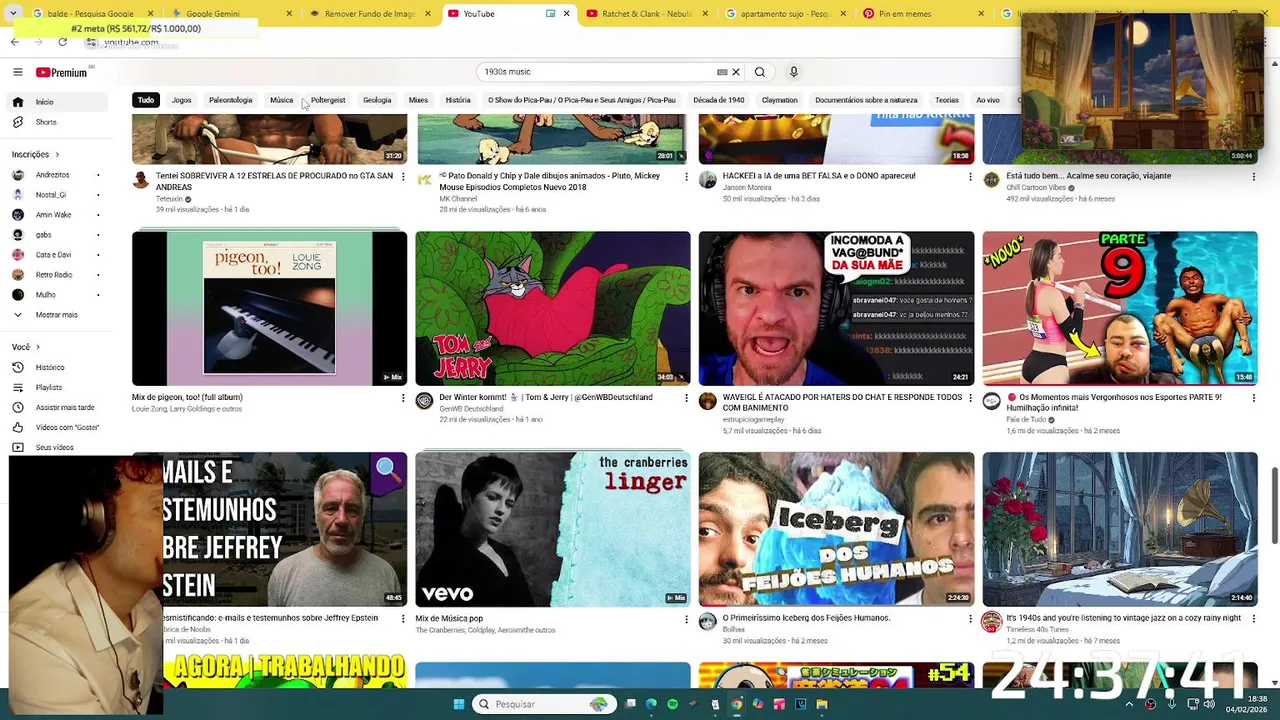Expand Mostrar mais in subscriptions
The width and height of the screenshot is (1280, 720).
[56, 315]
